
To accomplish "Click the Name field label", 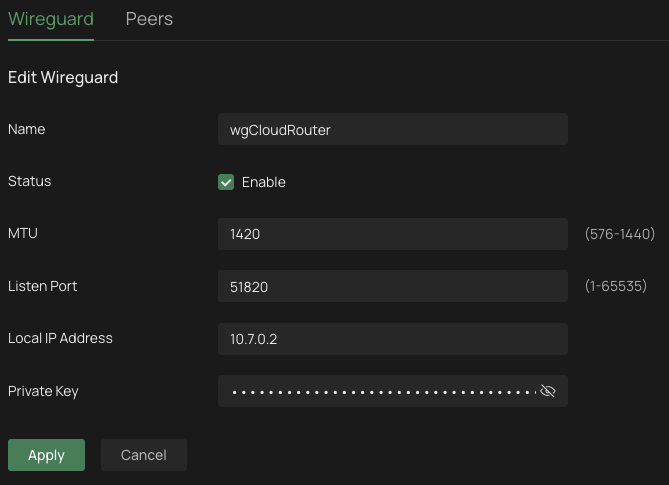I will [27, 129].
